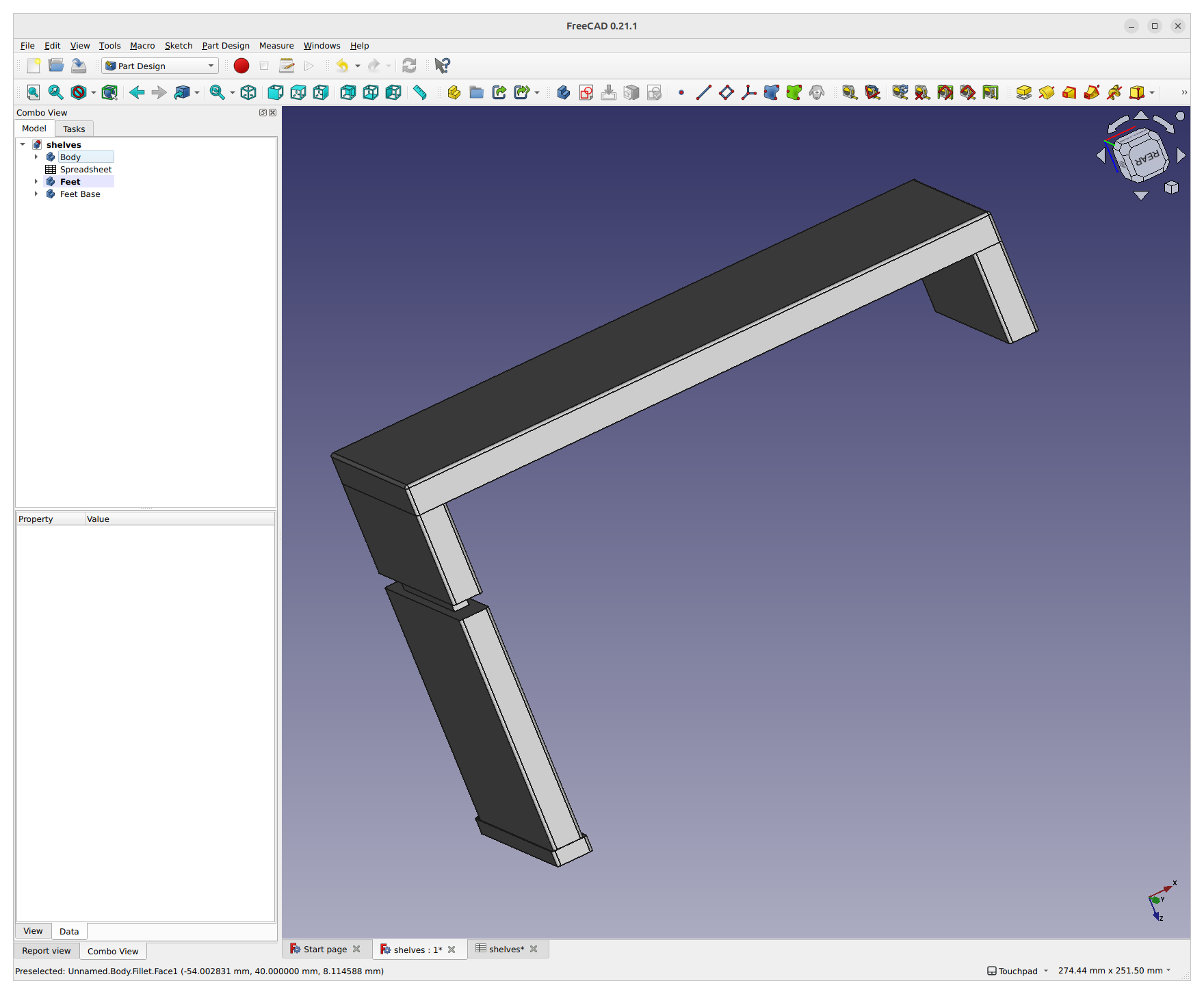
Task: Create a new sketch
Action: 586,92
